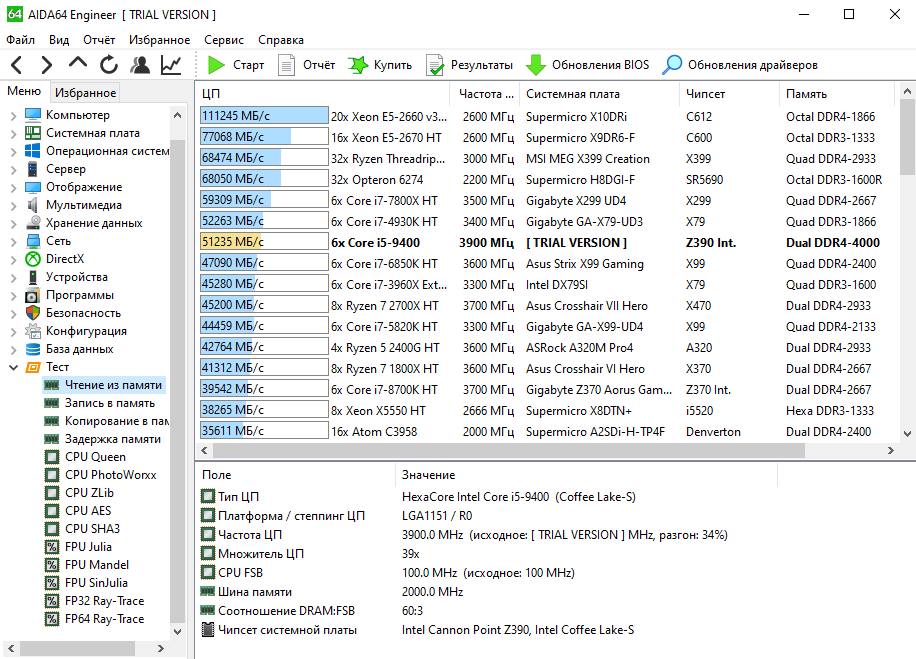This screenshot has height=659, width=916.
Task: Select the FP64 Ray-Trace benchmark icon
Action: 52,619
